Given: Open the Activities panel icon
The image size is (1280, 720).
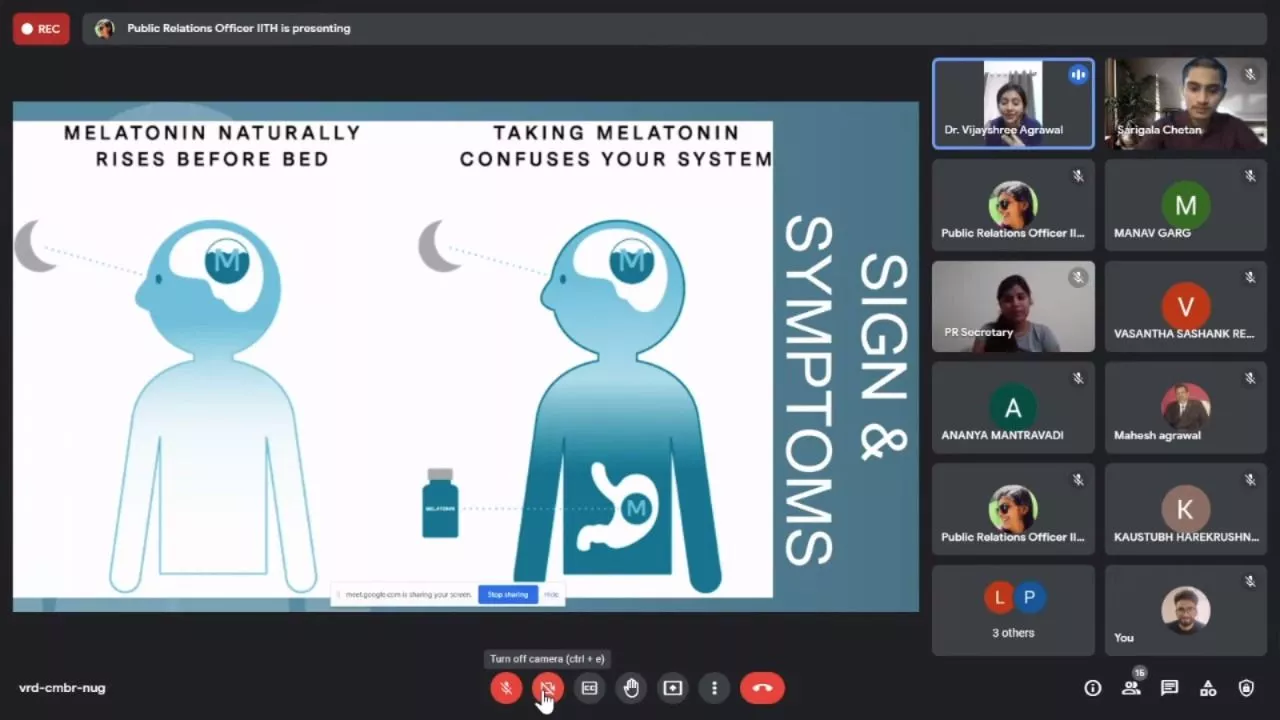Looking at the screenshot, I should coord(1208,688).
